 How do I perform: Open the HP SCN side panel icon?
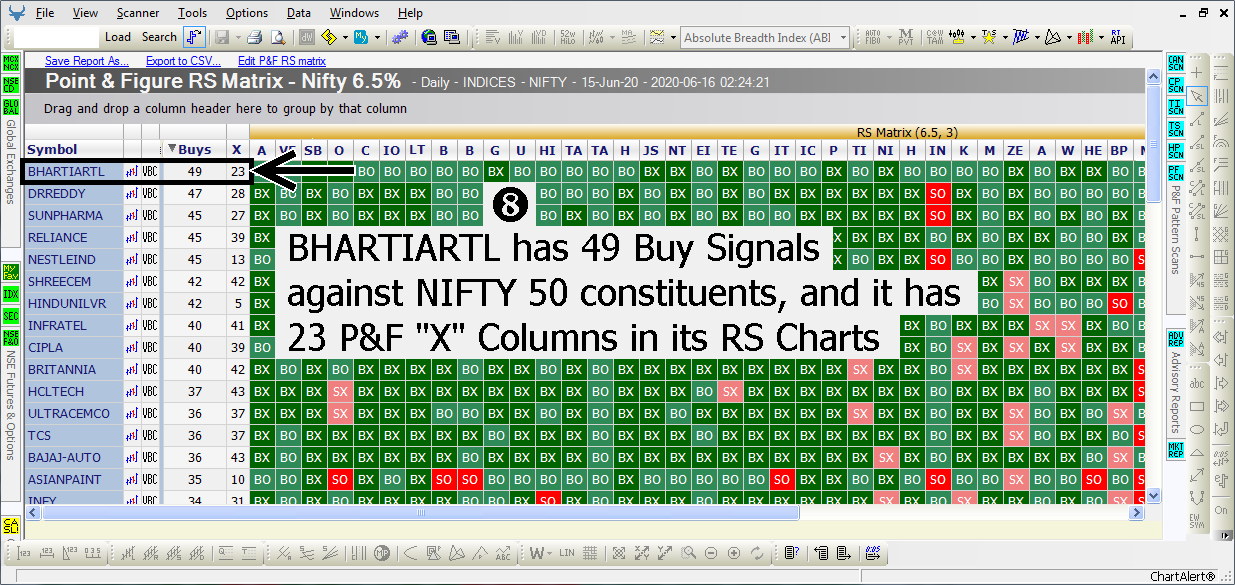tap(1176, 152)
